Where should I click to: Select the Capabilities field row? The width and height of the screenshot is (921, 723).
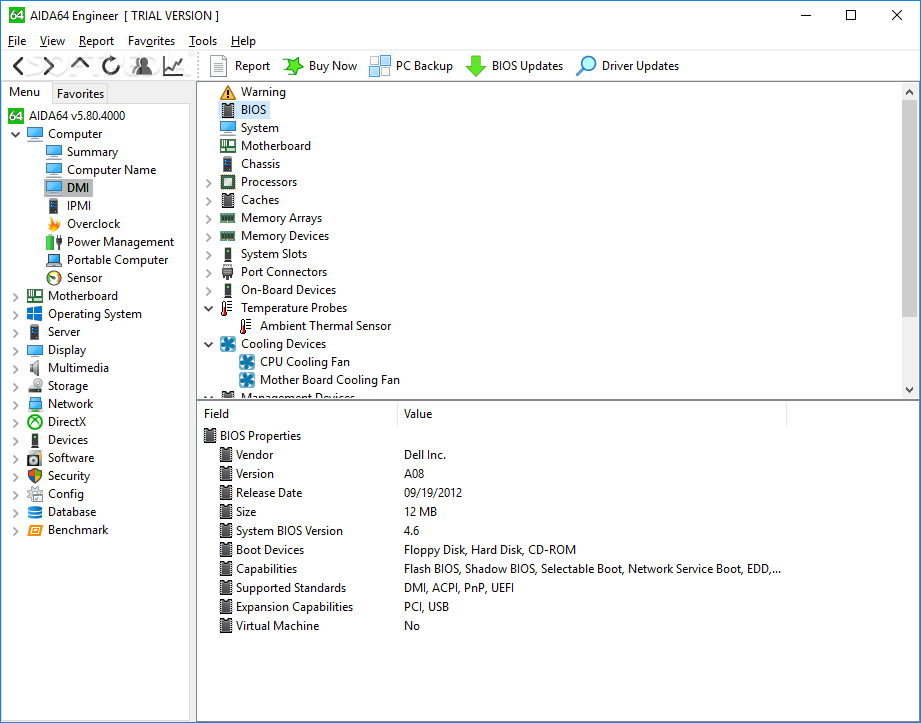(x=266, y=569)
